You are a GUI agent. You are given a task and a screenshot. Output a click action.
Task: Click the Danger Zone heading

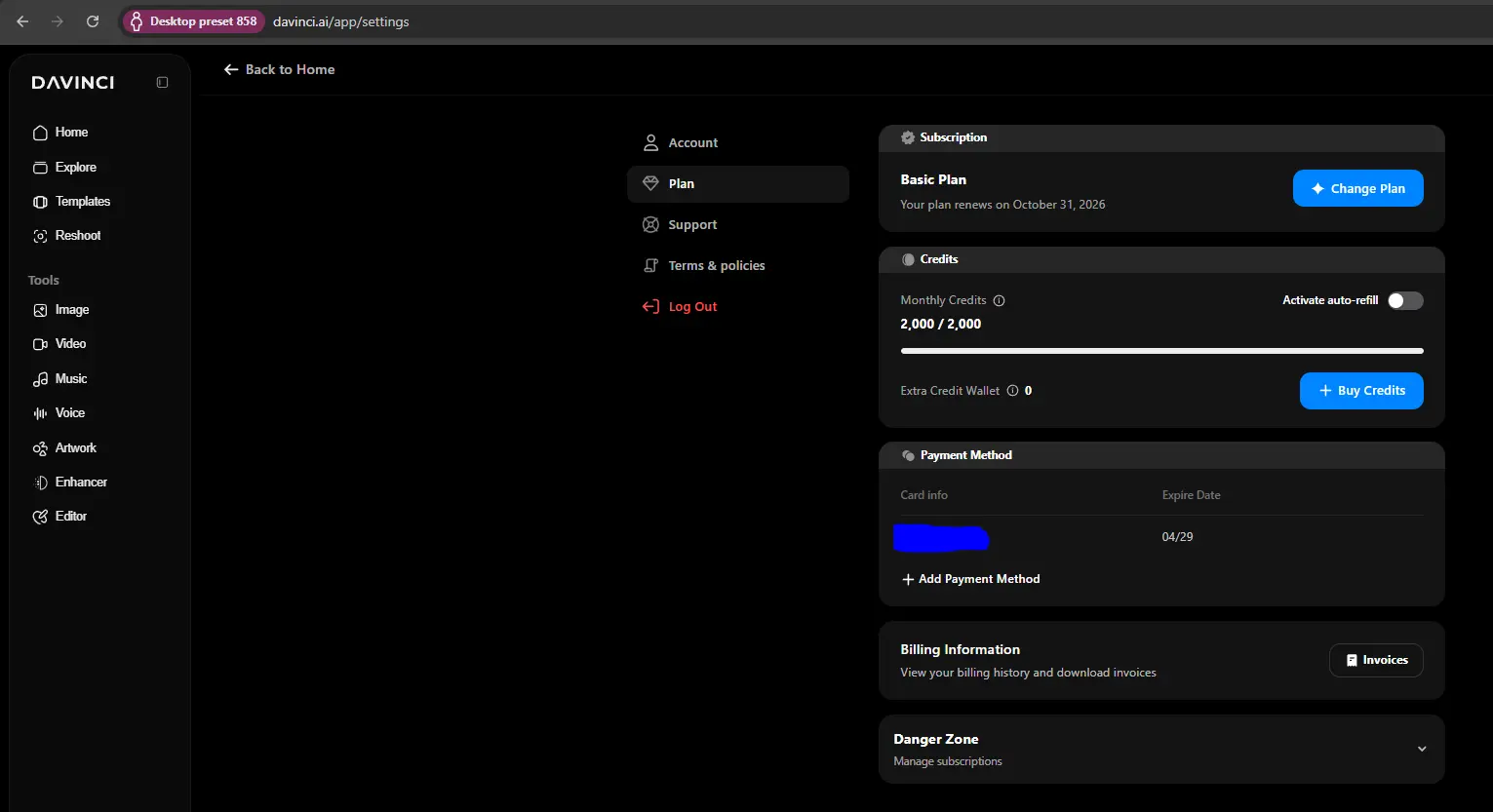coord(936,740)
